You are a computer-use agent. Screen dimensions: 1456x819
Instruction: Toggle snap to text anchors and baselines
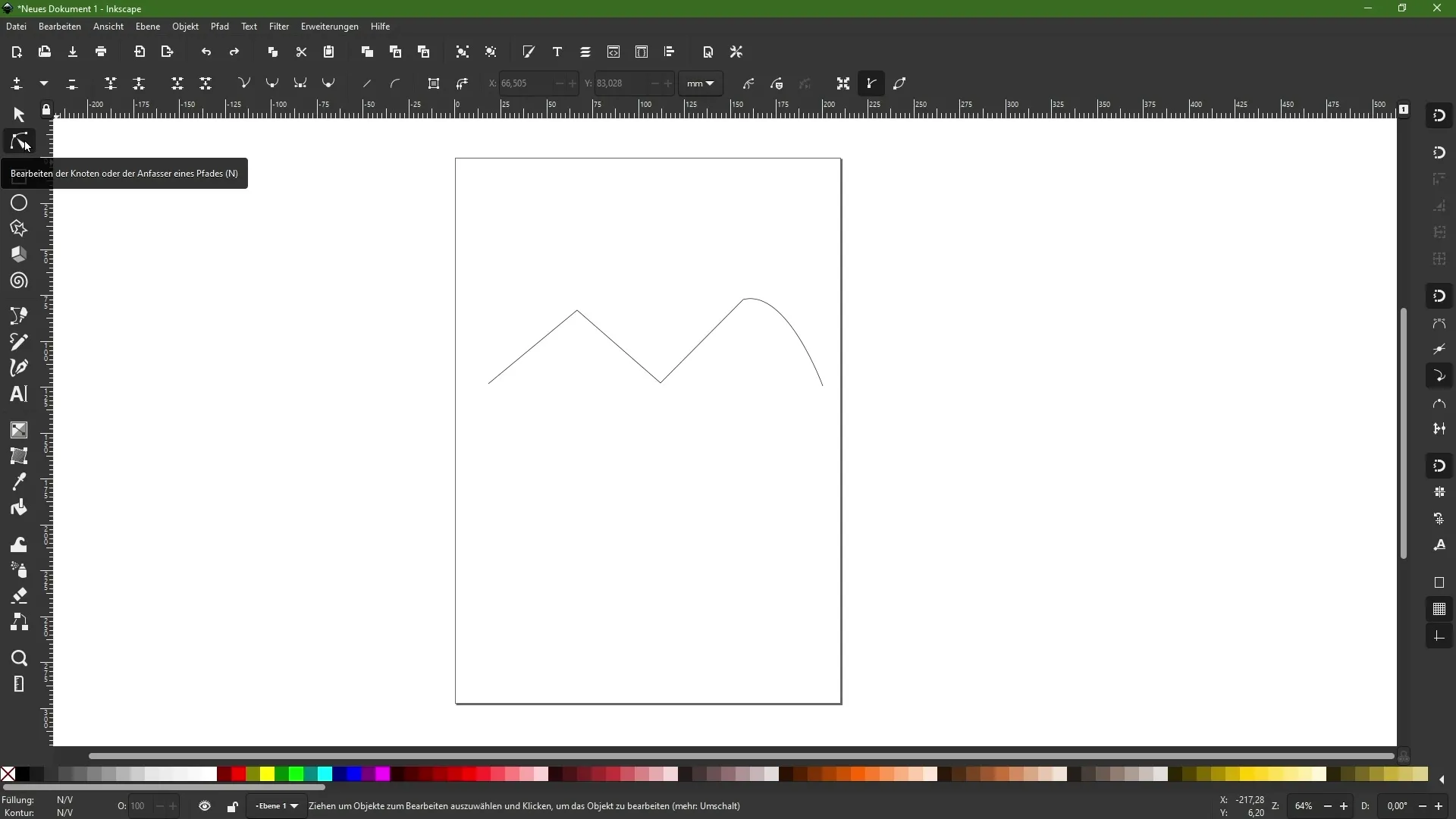tap(1439, 546)
